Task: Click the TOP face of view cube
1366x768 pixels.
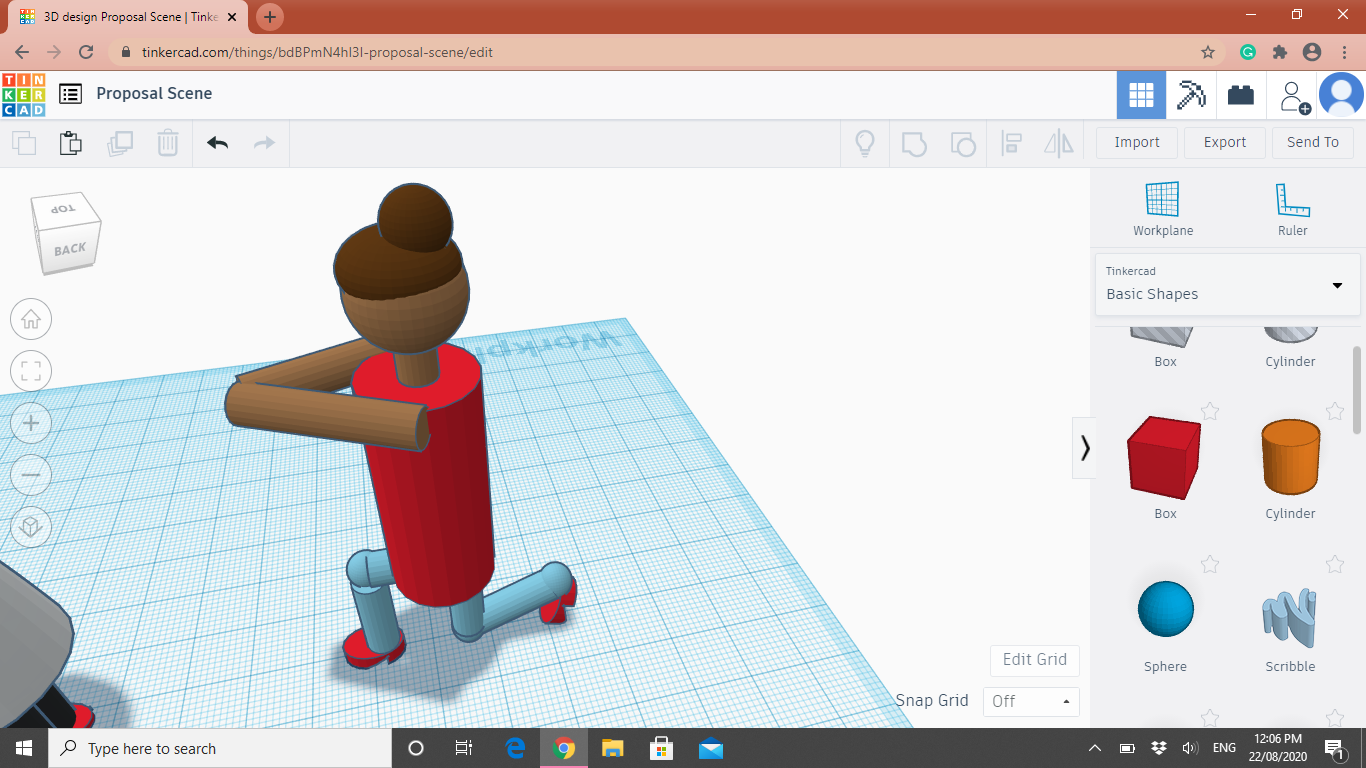Action: click(x=64, y=209)
